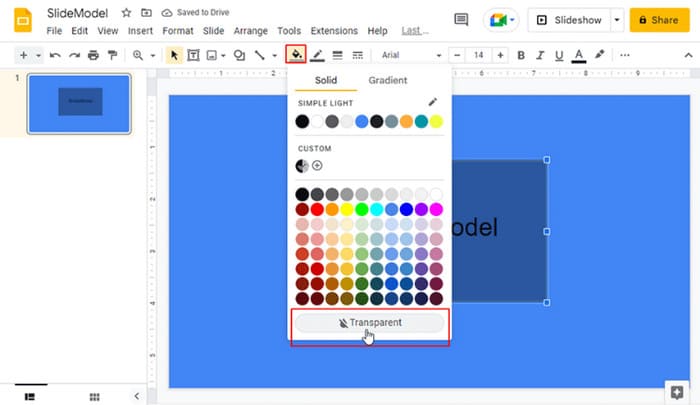
Task: Click the yellow Share button
Action: (x=659, y=20)
